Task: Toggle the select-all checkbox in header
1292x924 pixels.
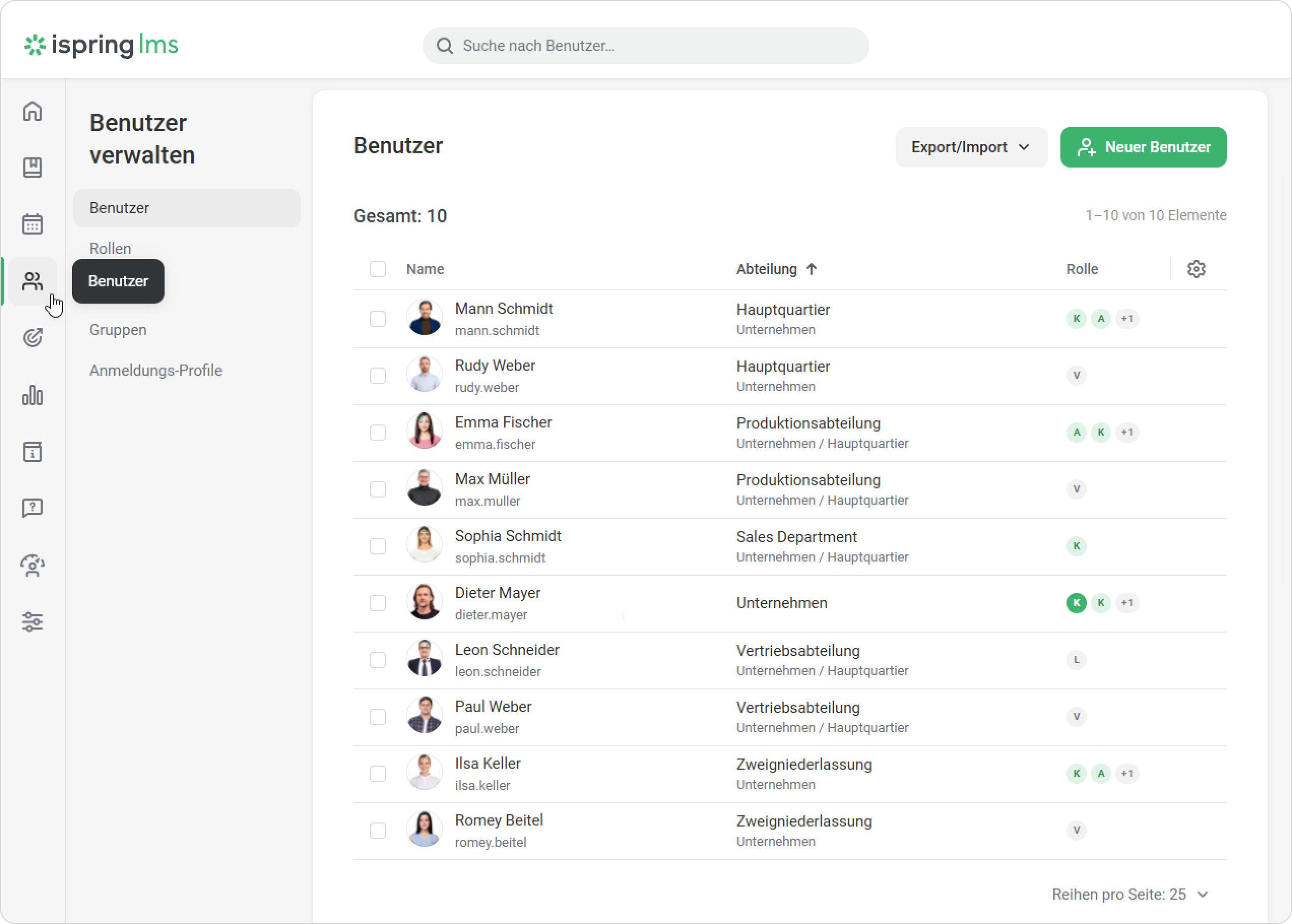Action: coord(377,269)
